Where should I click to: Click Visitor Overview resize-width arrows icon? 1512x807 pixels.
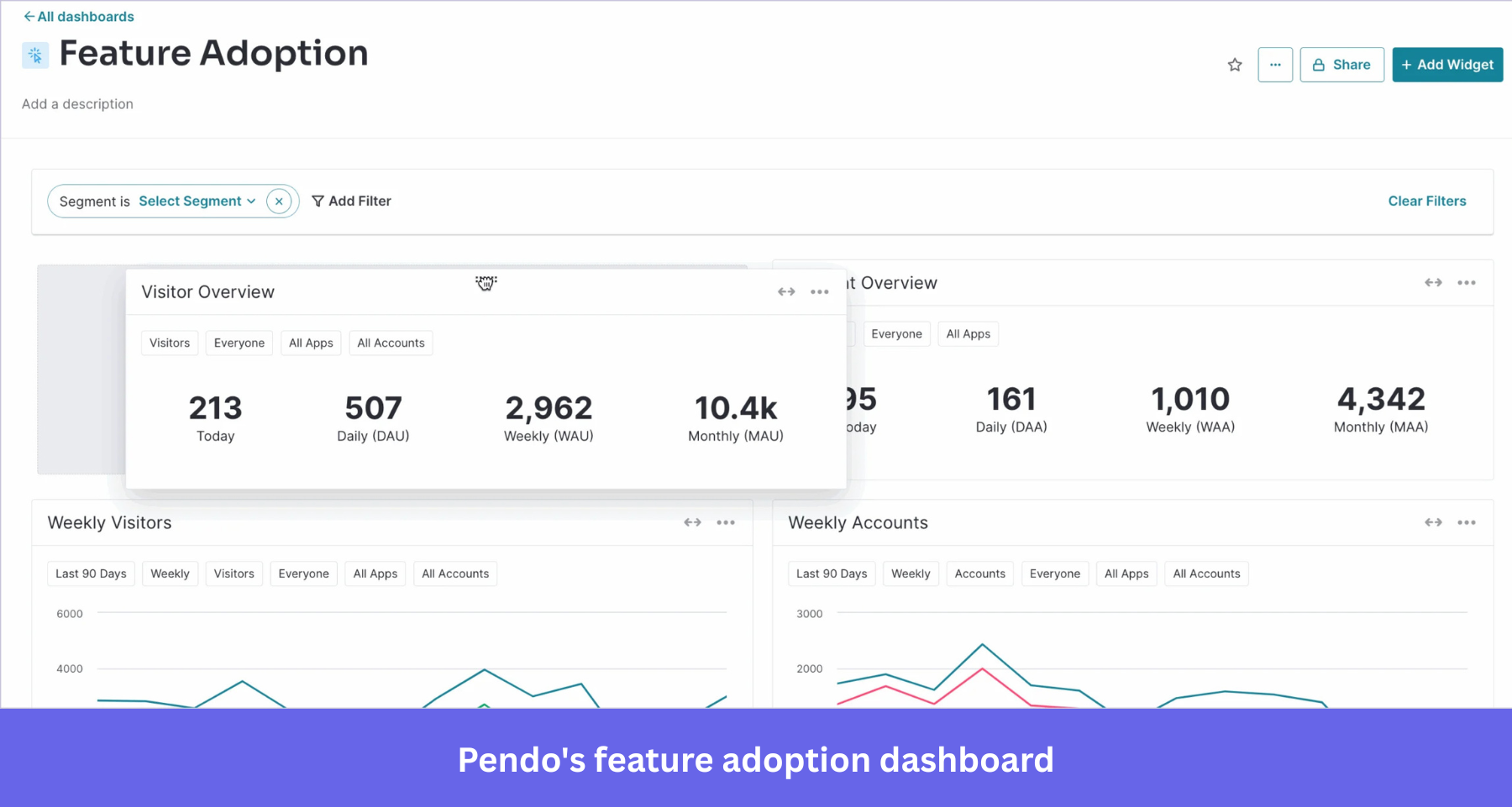click(786, 292)
